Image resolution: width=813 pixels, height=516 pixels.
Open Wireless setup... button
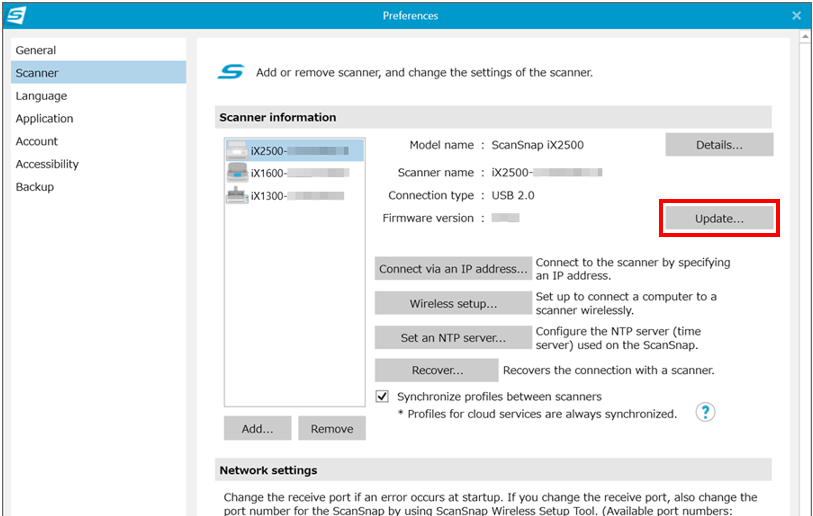[x=453, y=303]
